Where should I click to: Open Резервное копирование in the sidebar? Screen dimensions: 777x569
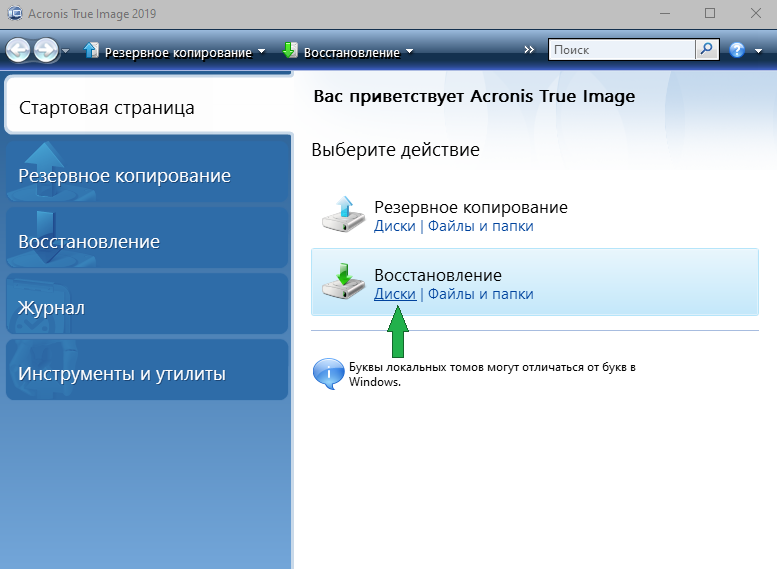tap(147, 176)
